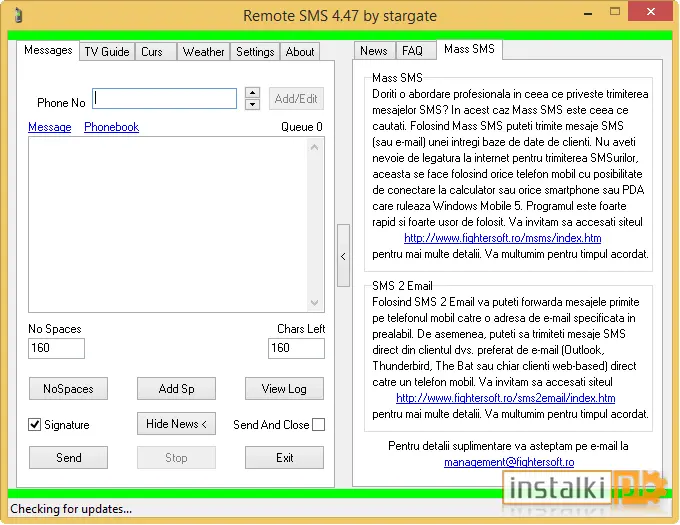Image resolution: width=680 pixels, height=525 pixels.
Task: Click message area scrollbar down arrow
Action: tap(315, 302)
